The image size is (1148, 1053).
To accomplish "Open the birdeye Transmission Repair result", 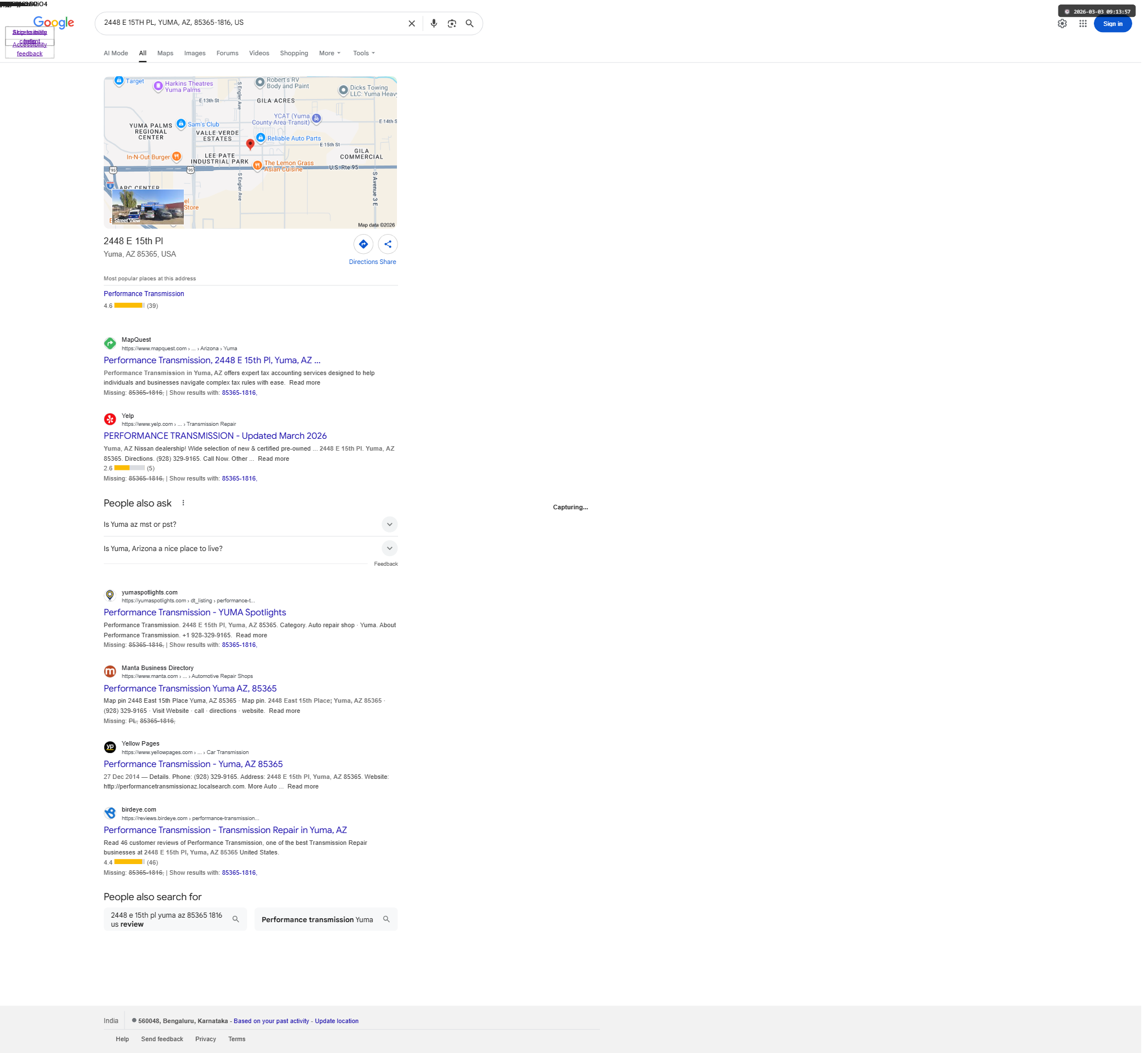I will [x=227, y=835].
